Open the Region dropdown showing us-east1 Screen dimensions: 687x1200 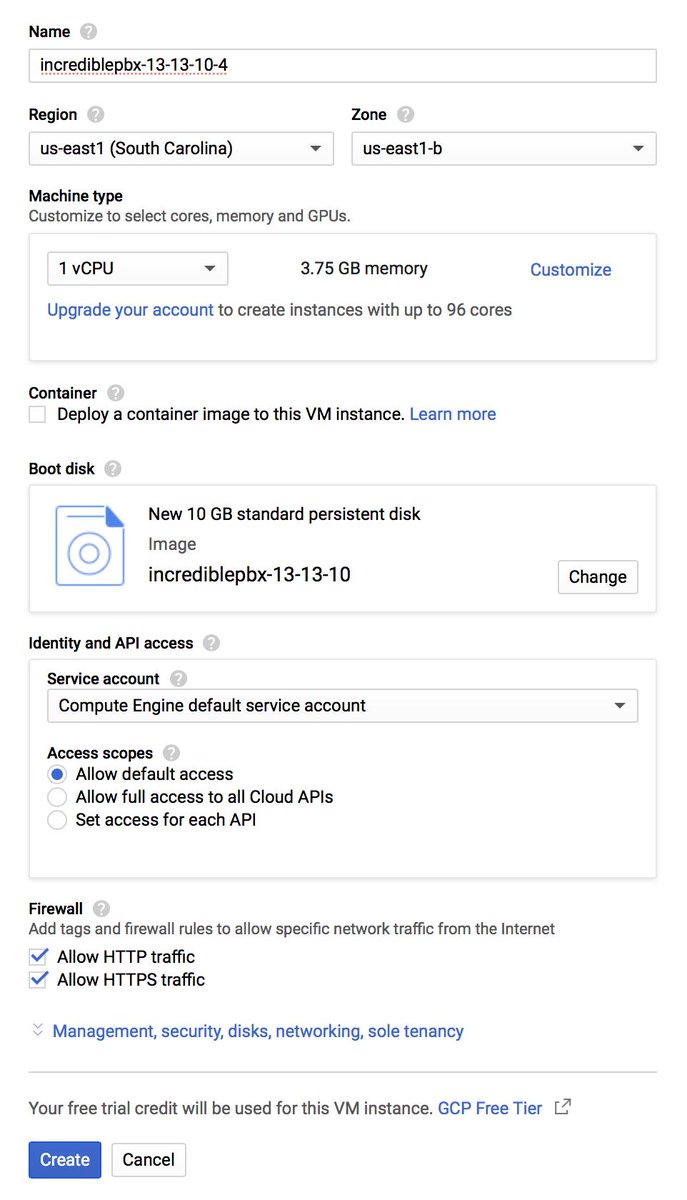(181, 148)
